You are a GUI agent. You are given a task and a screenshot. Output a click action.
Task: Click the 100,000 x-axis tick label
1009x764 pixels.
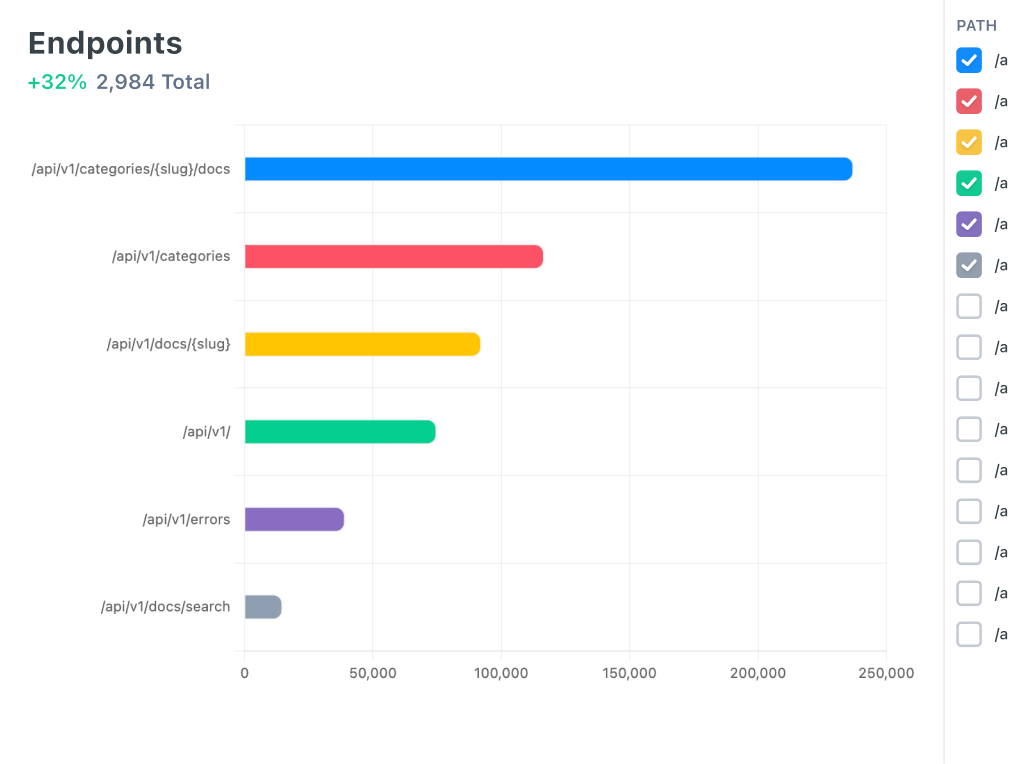501,674
